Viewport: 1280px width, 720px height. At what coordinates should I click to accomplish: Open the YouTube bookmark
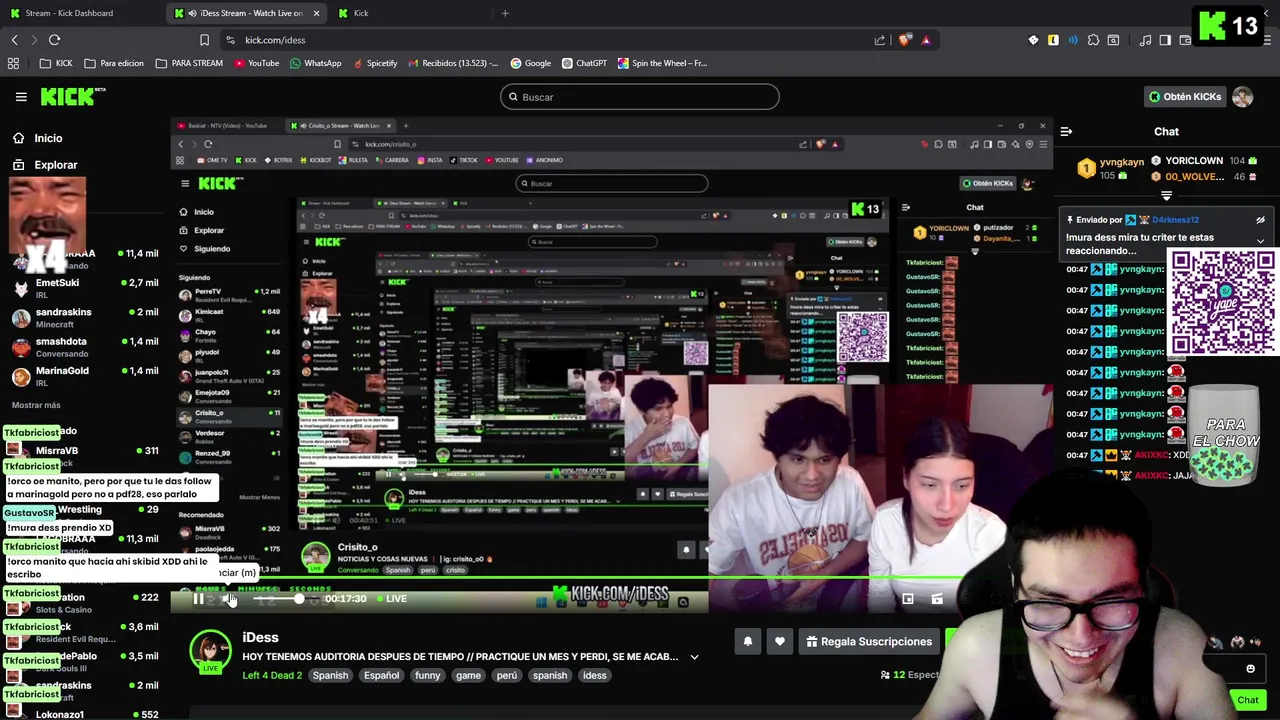pos(257,63)
